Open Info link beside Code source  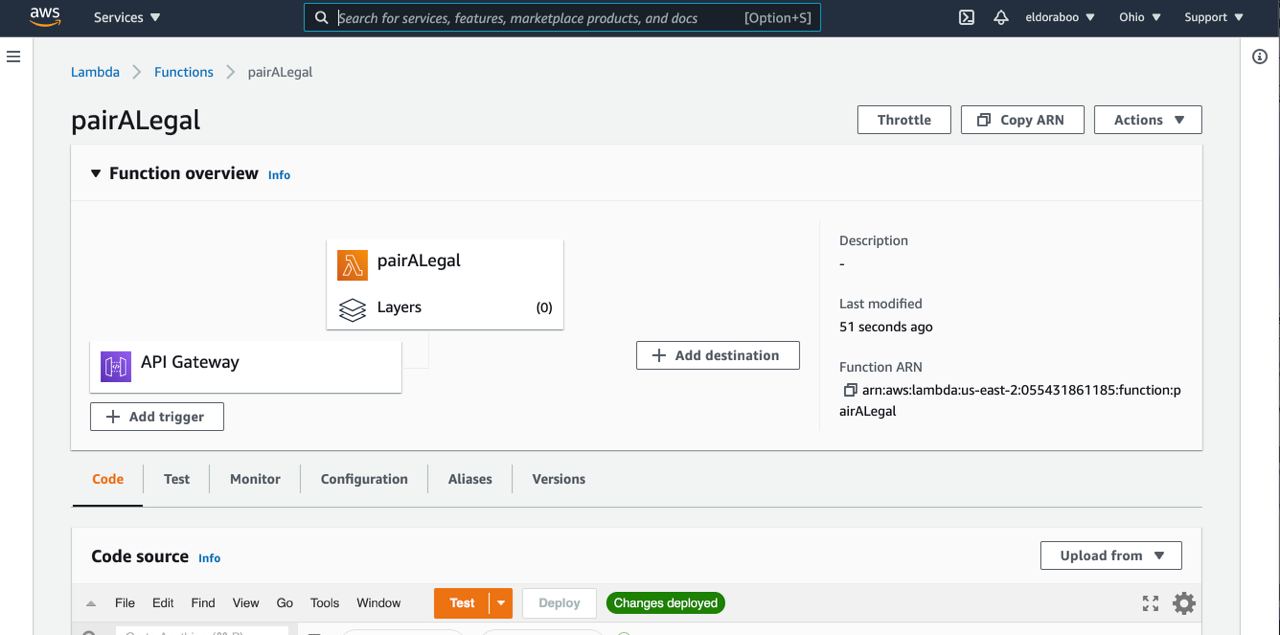(x=209, y=558)
